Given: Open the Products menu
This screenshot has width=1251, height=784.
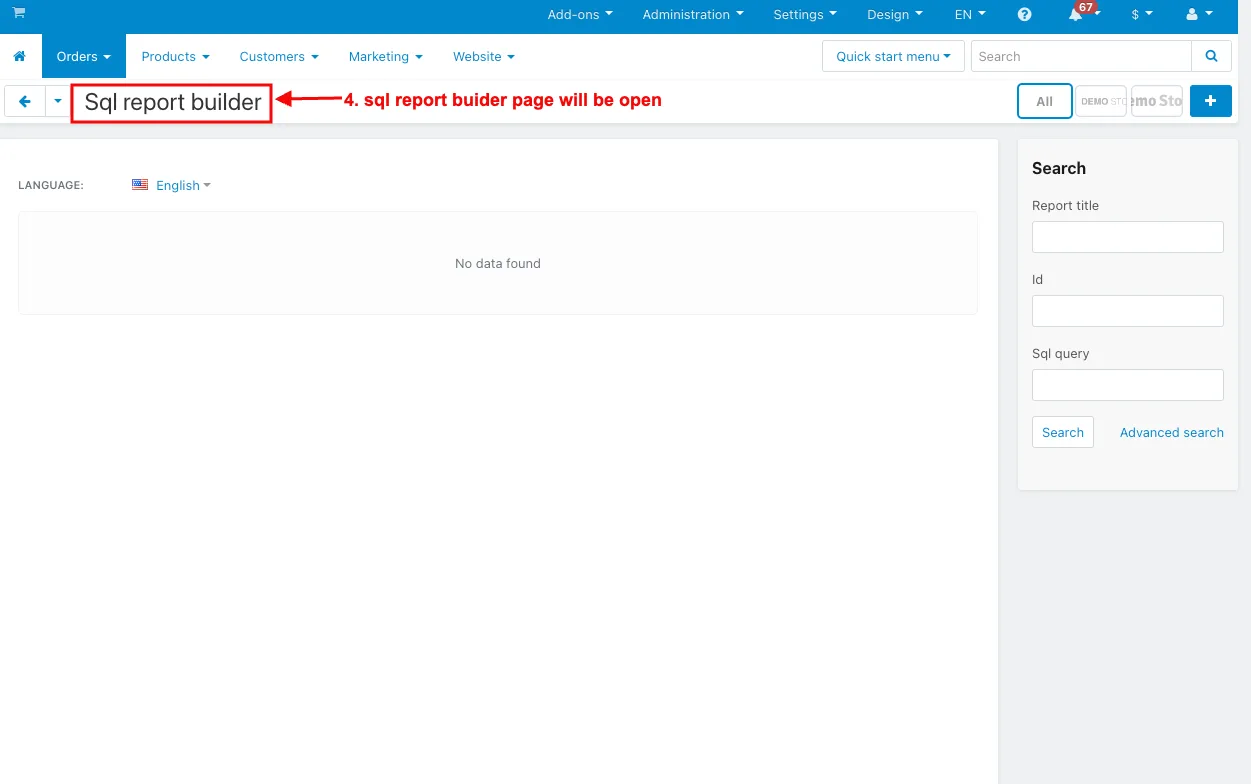Looking at the screenshot, I should (x=176, y=57).
